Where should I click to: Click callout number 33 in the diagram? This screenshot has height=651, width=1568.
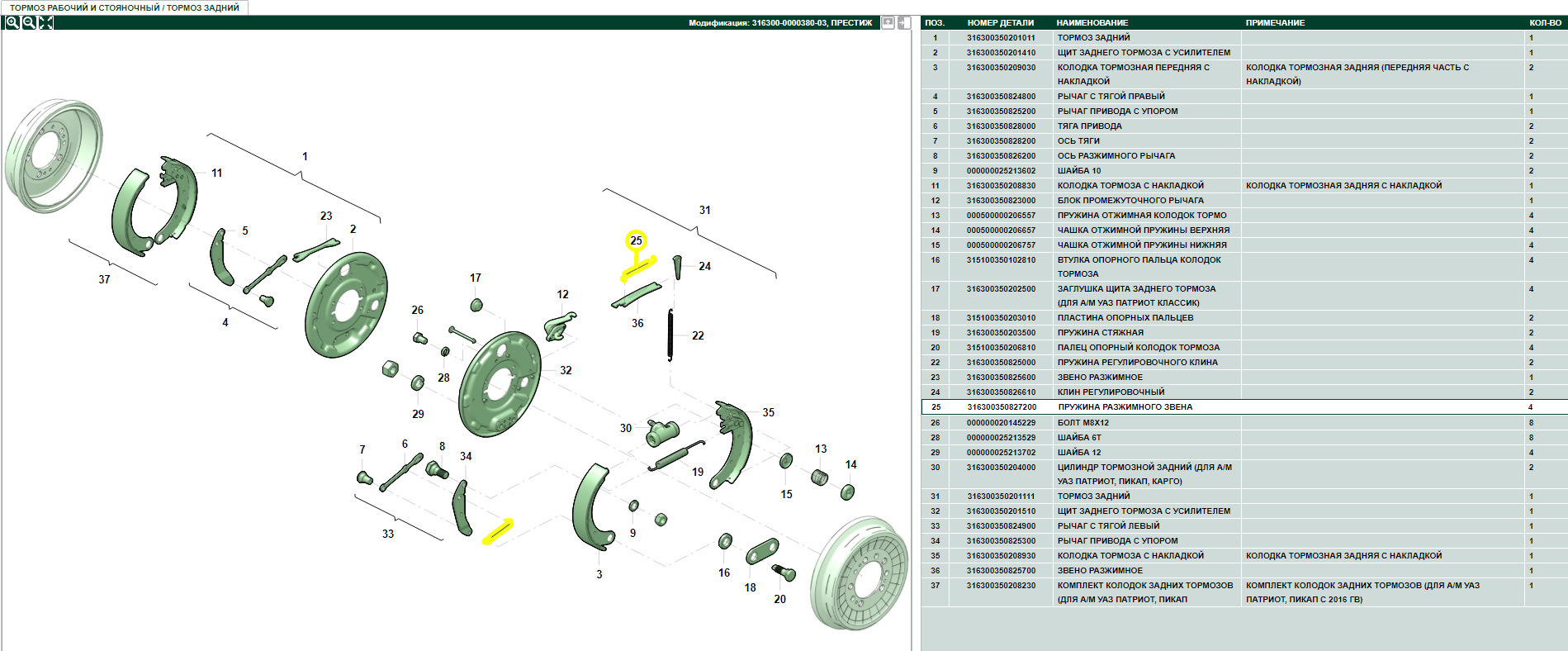point(388,534)
